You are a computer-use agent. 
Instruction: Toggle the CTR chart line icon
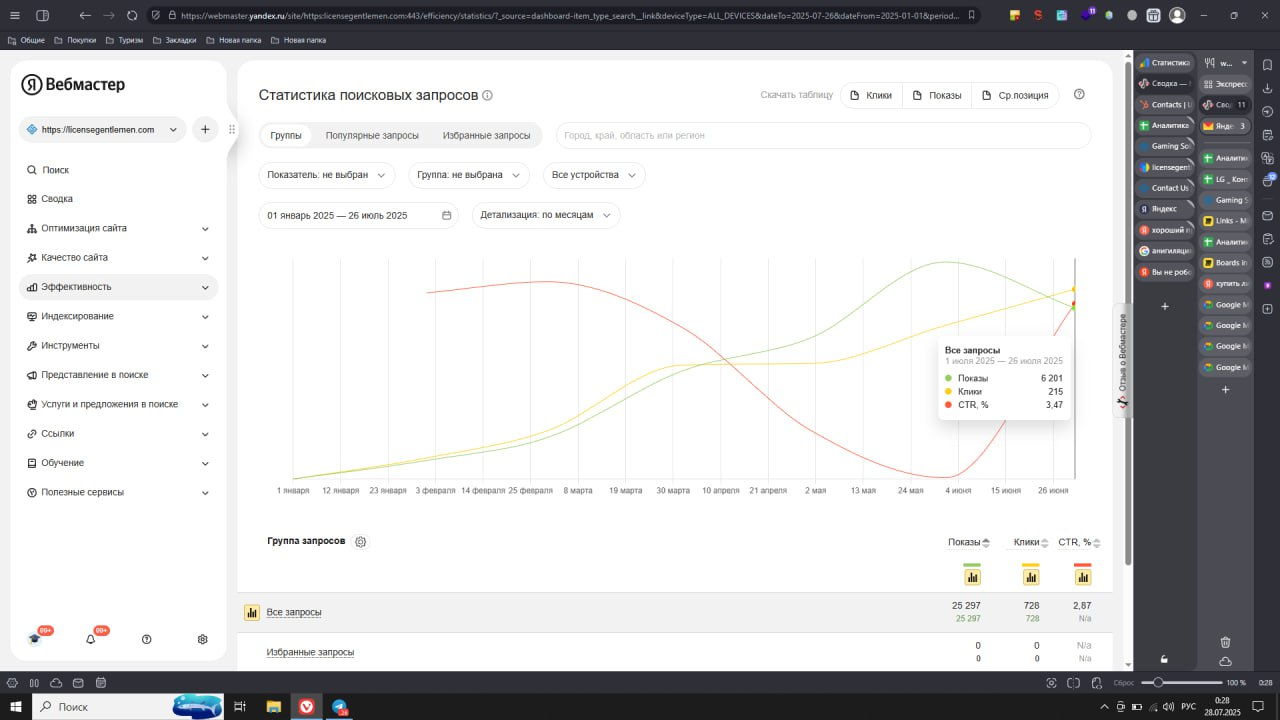pyautogui.click(x=1082, y=577)
